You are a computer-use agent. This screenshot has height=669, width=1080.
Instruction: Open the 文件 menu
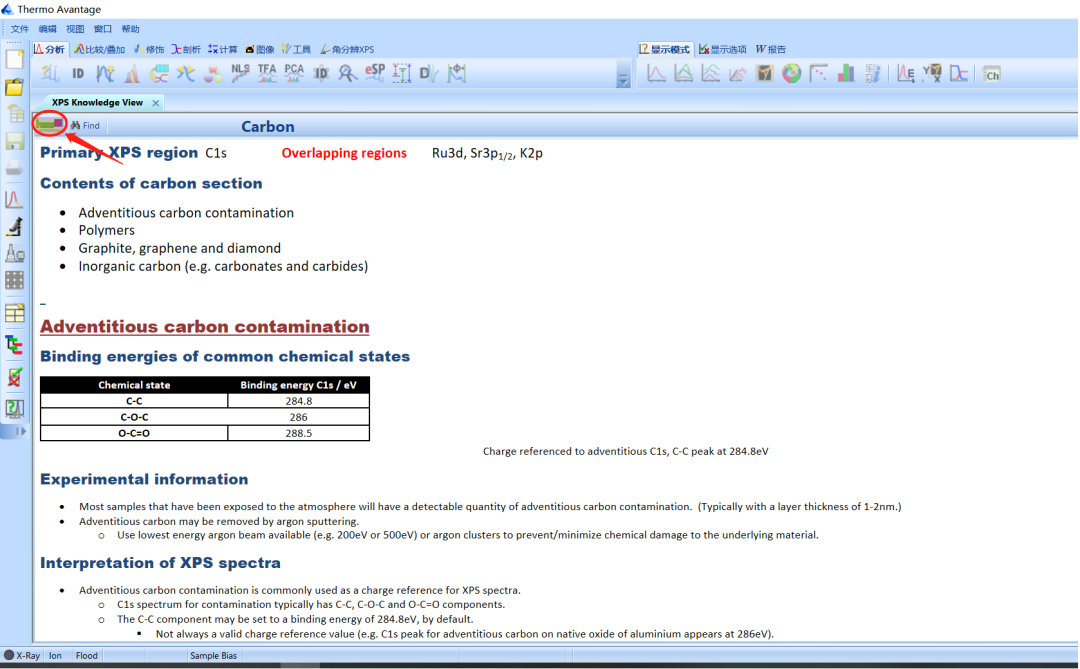click(x=20, y=29)
